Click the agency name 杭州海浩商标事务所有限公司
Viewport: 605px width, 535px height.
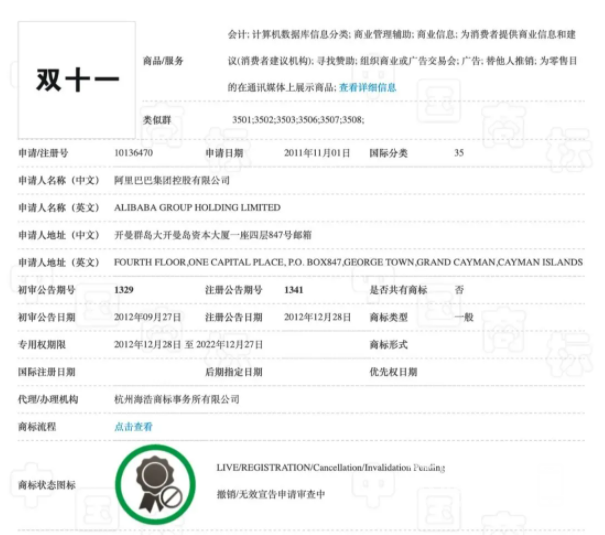177,399
